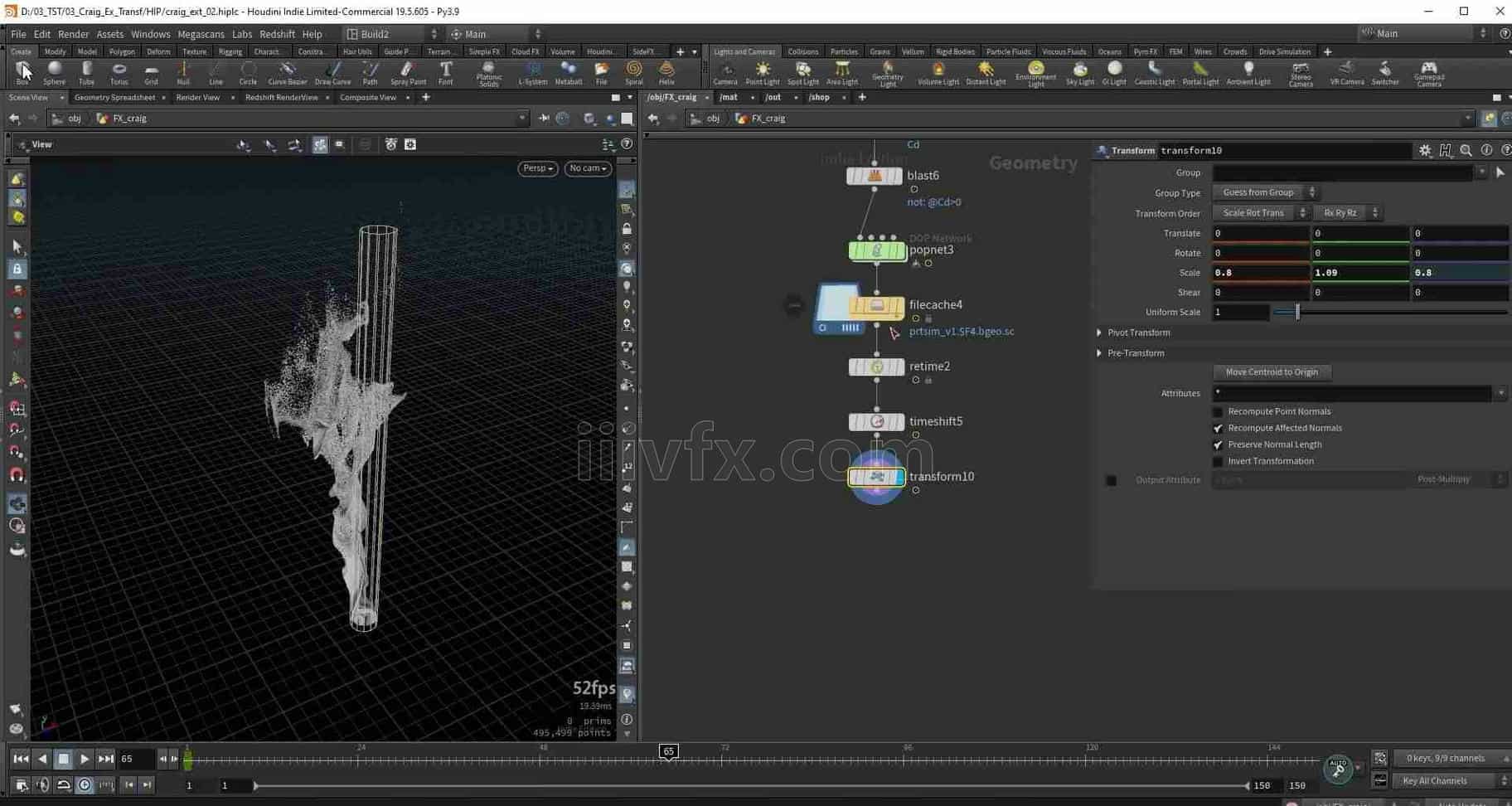Select the Platonic Solids shelf tool
1512x806 pixels.
click(489, 74)
